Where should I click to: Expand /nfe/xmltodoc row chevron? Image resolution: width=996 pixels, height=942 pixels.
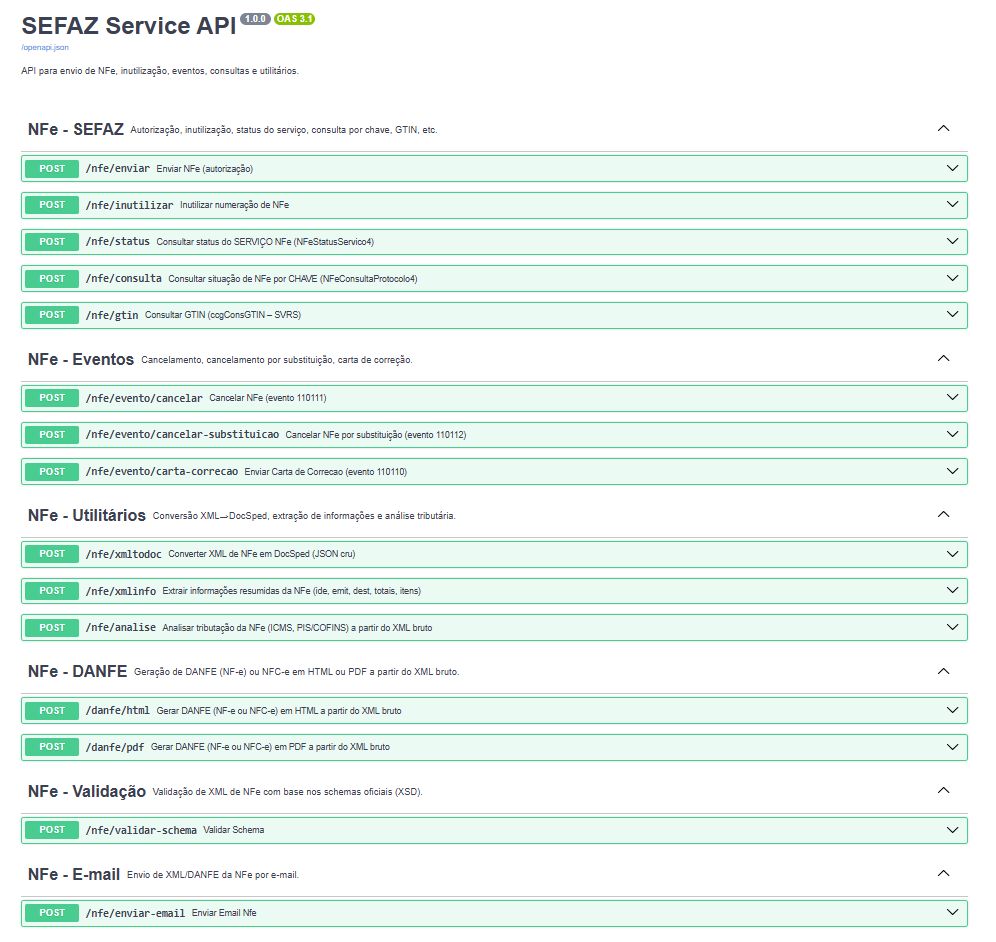952,554
